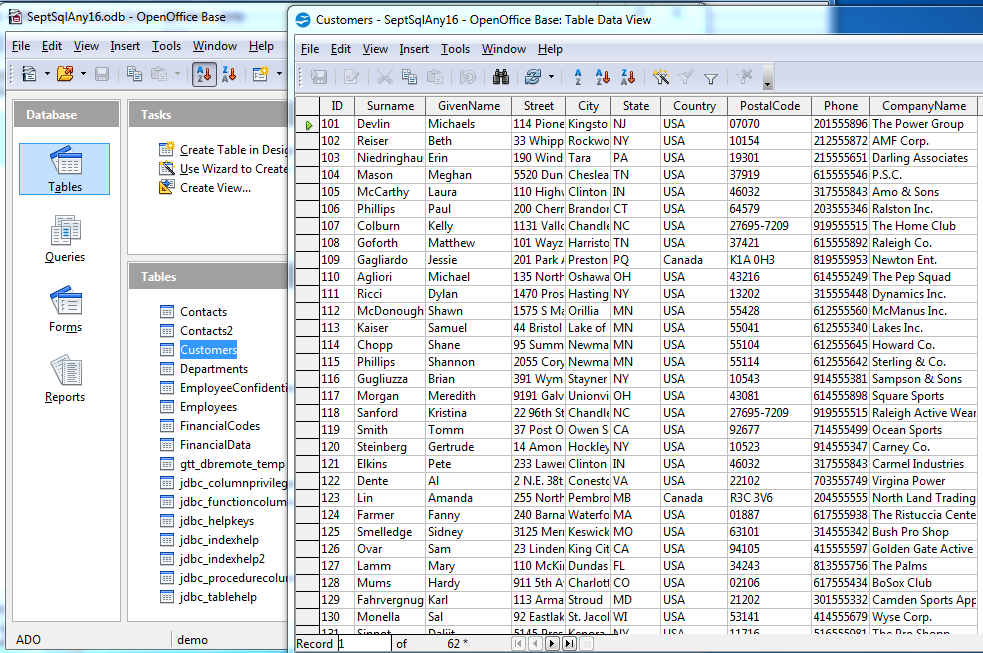The width and height of the screenshot is (983, 653).
Task: Click the Record number input field
Action: tap(364, 644)
